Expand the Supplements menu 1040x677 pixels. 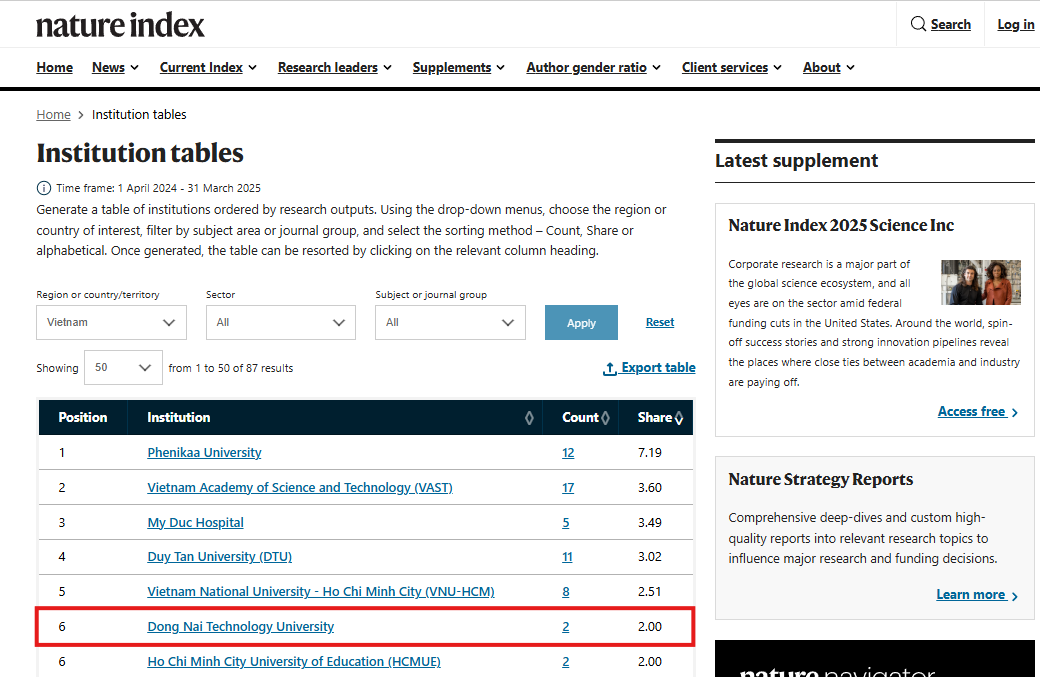pos(459,68)
